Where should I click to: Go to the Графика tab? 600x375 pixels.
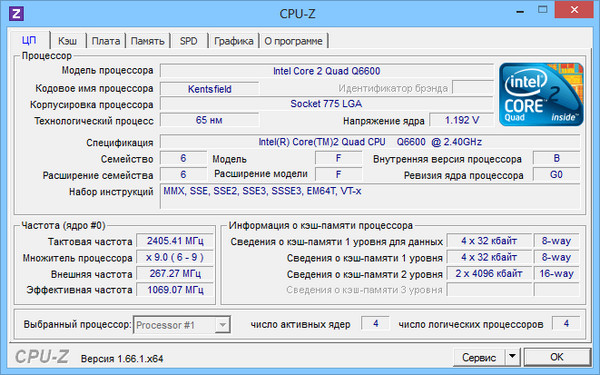(233, 41)
